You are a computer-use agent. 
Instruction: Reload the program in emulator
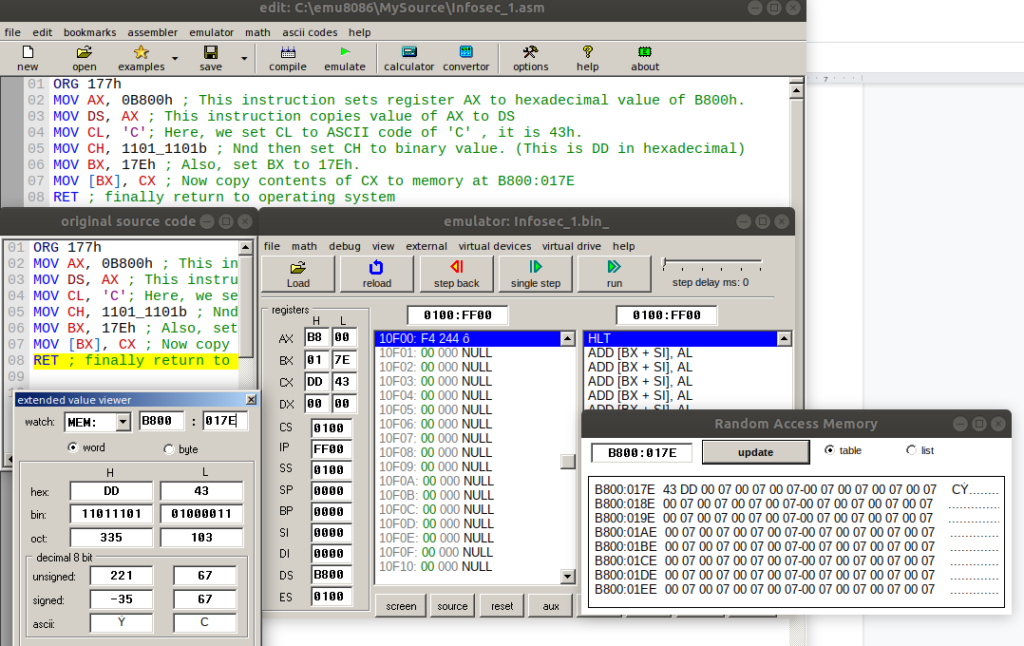pyautogui.click(x=376, y=273)
